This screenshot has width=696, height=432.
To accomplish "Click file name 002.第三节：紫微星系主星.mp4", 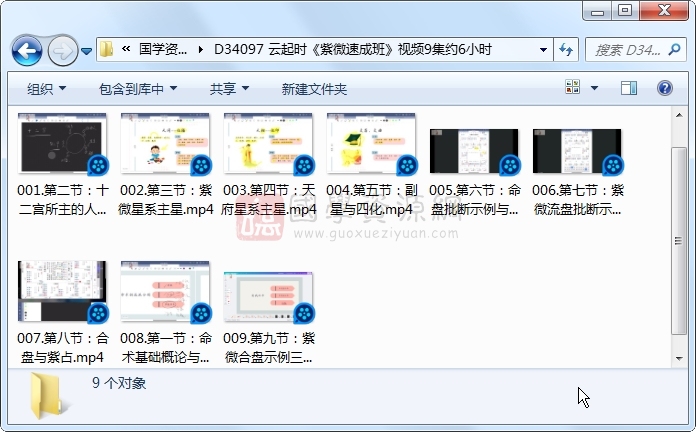I will [x=166, y=200].
